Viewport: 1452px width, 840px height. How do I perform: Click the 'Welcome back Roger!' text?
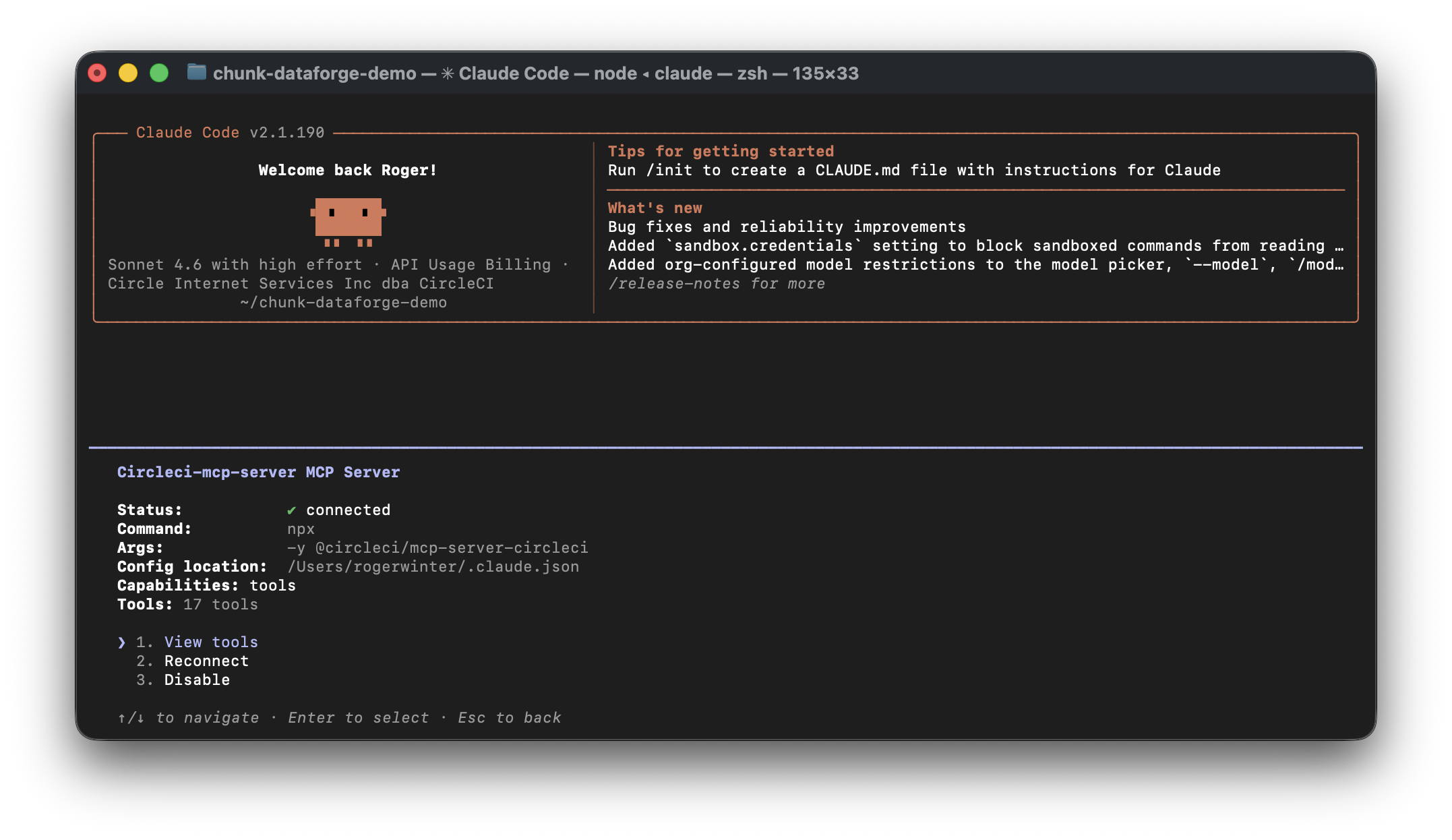348,170
